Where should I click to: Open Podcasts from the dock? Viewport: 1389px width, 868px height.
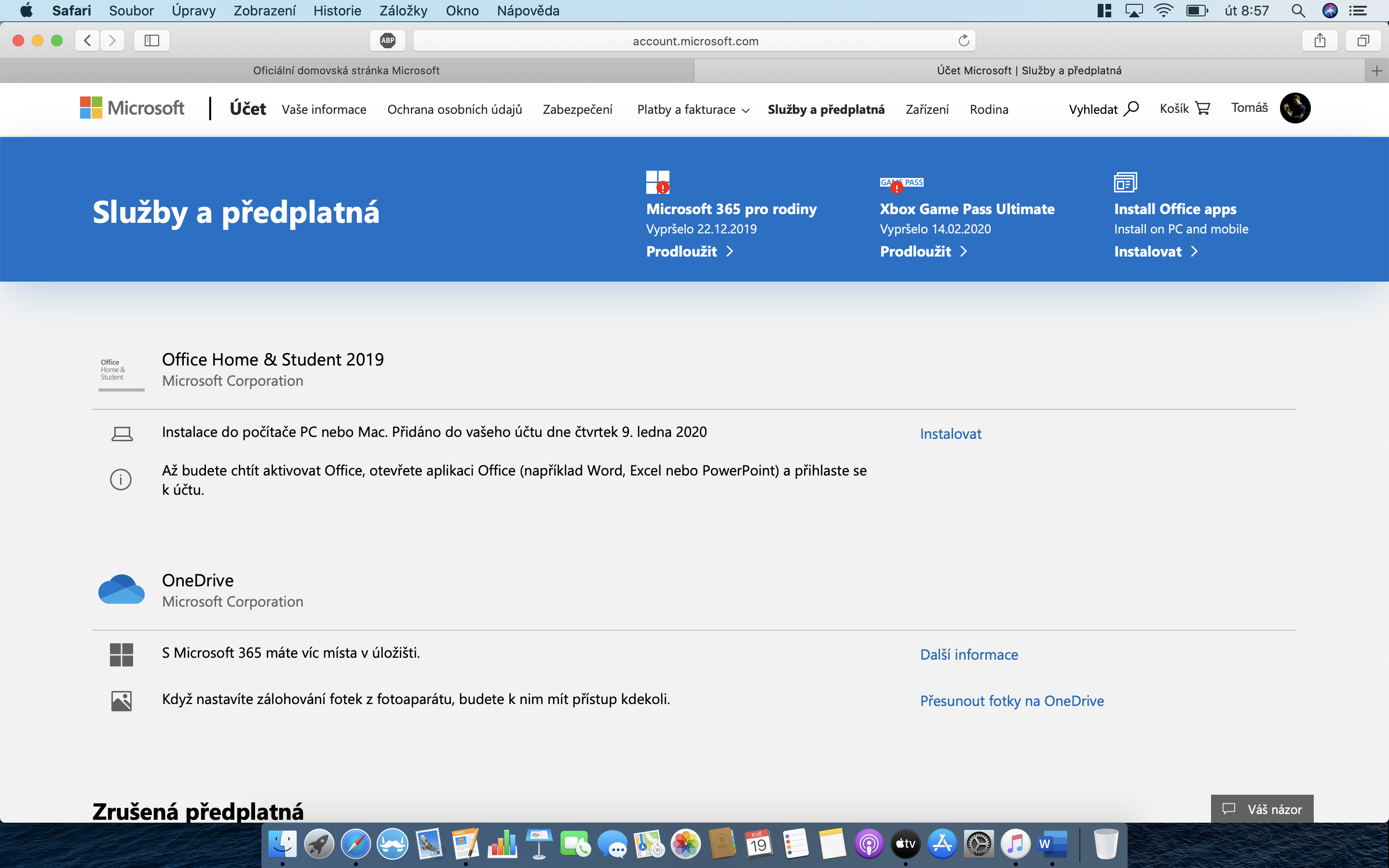(869, 843)
